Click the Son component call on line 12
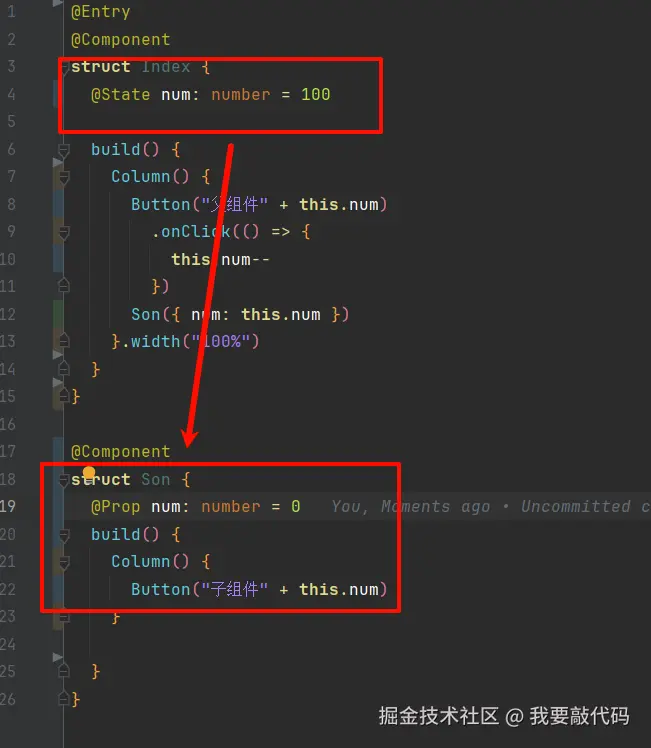Screen dimensions: 651x748 pyautogui.click(x=145, y=314)
